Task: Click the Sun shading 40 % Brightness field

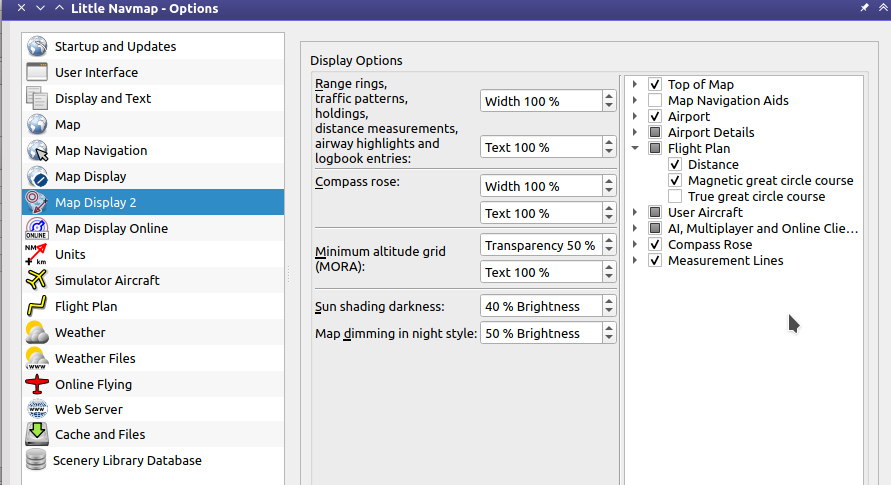Action: [x=541, y=307]
